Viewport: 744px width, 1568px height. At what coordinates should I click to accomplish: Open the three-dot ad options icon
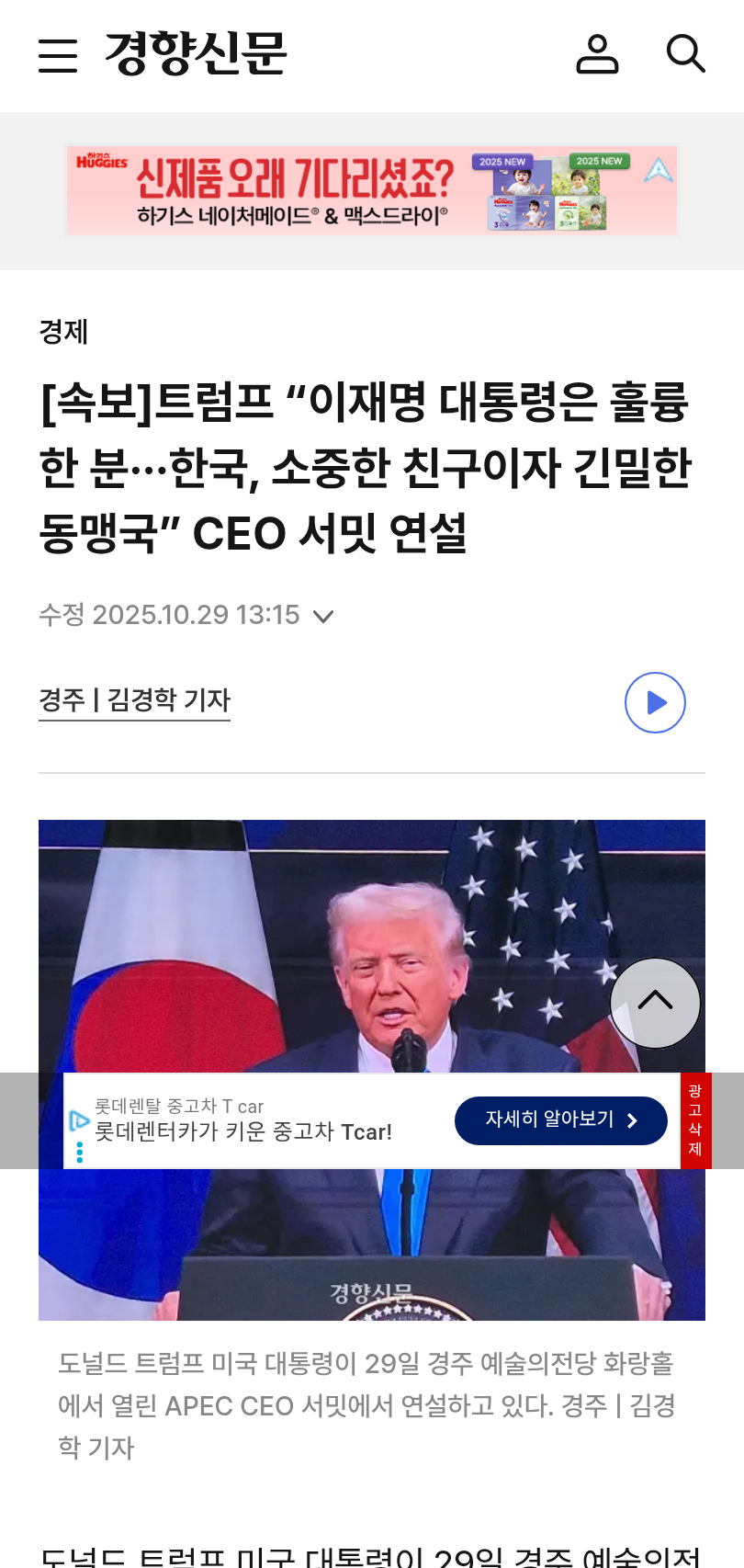click(80, 1152)
